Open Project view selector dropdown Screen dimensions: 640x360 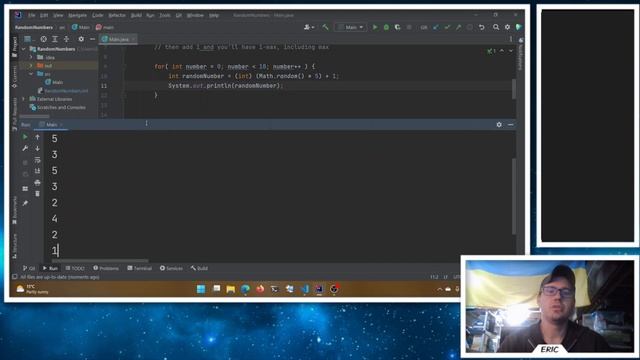(28, 39)
